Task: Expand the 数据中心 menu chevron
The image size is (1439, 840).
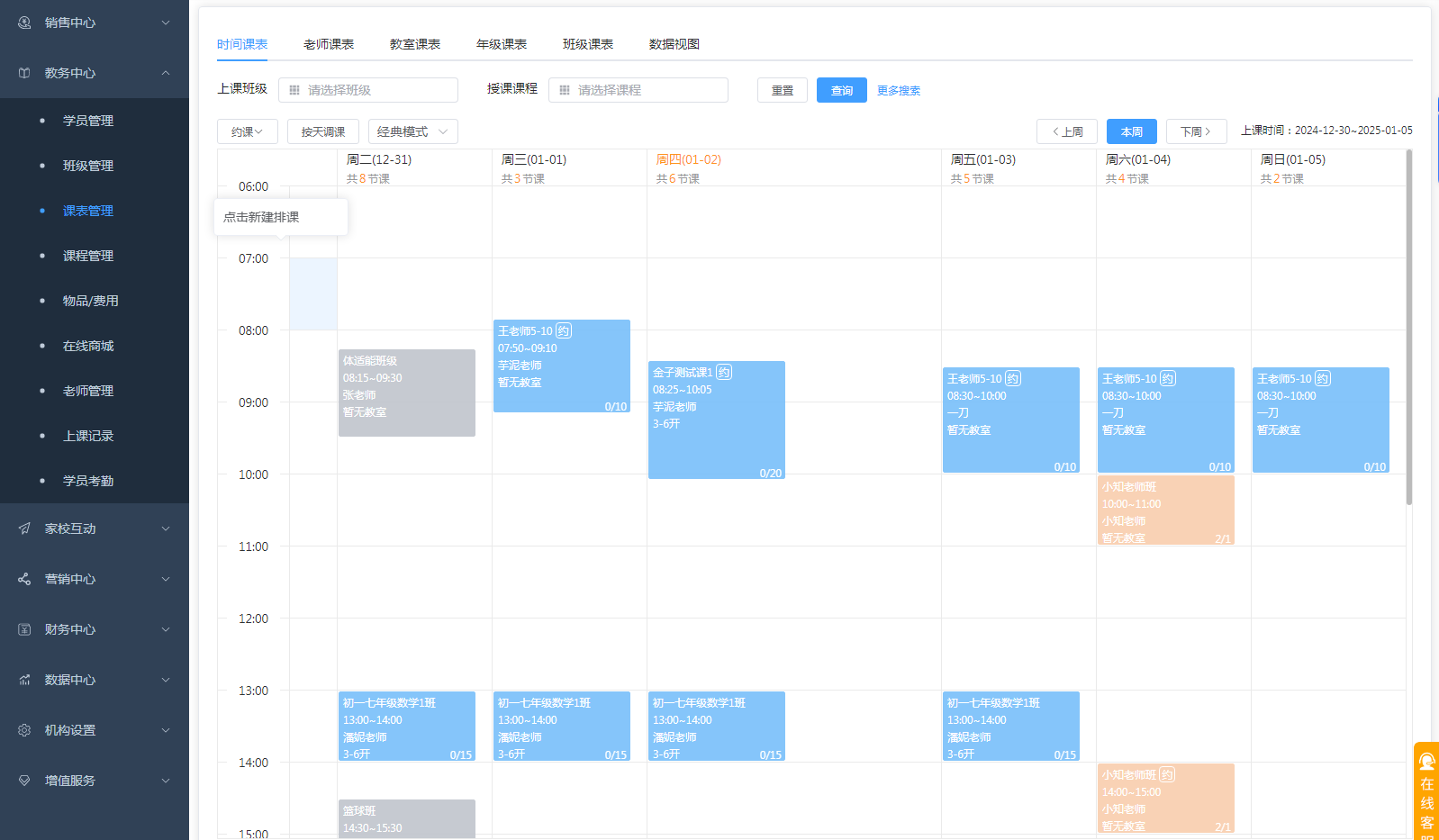Action: [166, 680]
